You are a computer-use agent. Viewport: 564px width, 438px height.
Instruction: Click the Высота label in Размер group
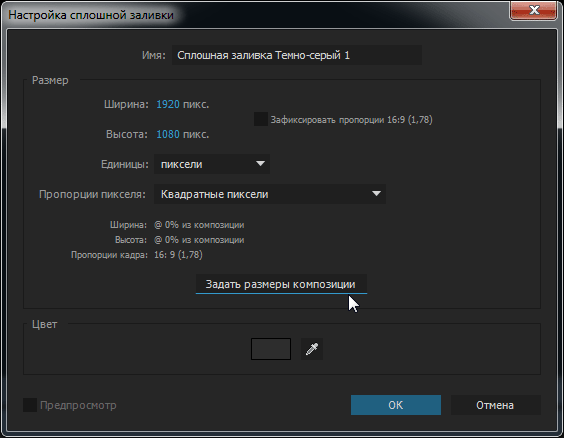[127, 134]
